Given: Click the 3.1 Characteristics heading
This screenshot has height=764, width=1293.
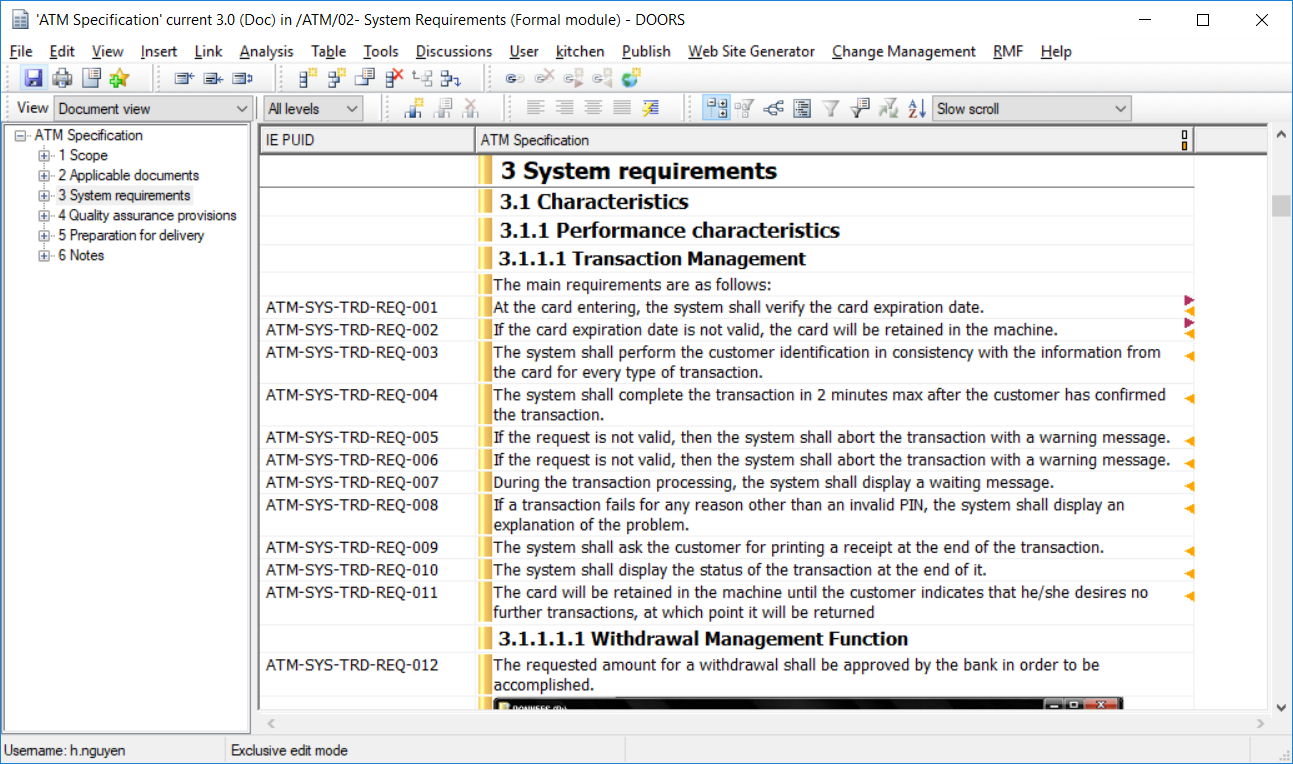Looking at the screenshot, I should coord(594,201).
